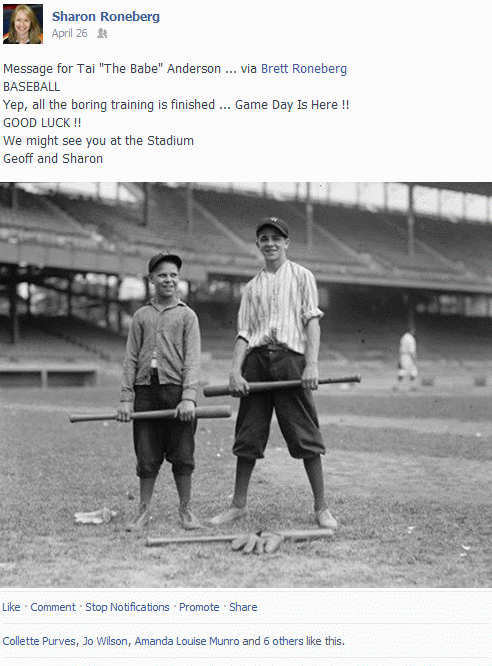Click the Promote link
The height and width of the screenshot is (666, 492).
(199, 607)
